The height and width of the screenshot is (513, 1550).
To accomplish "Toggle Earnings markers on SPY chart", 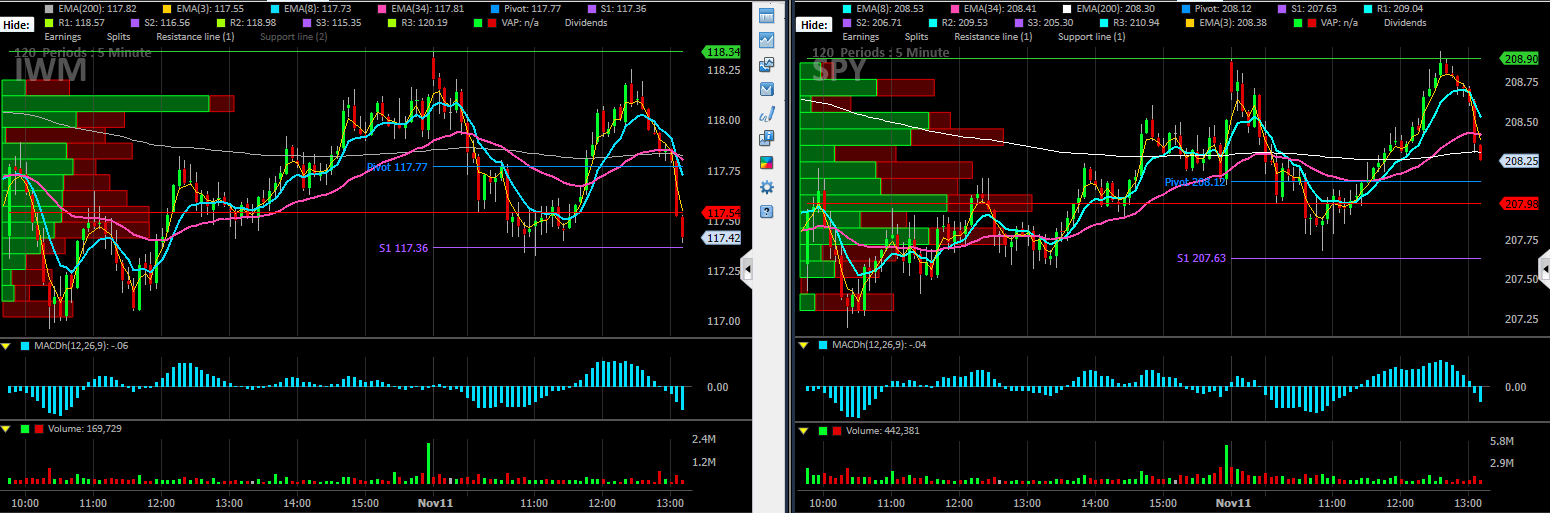I will point(861,36).
